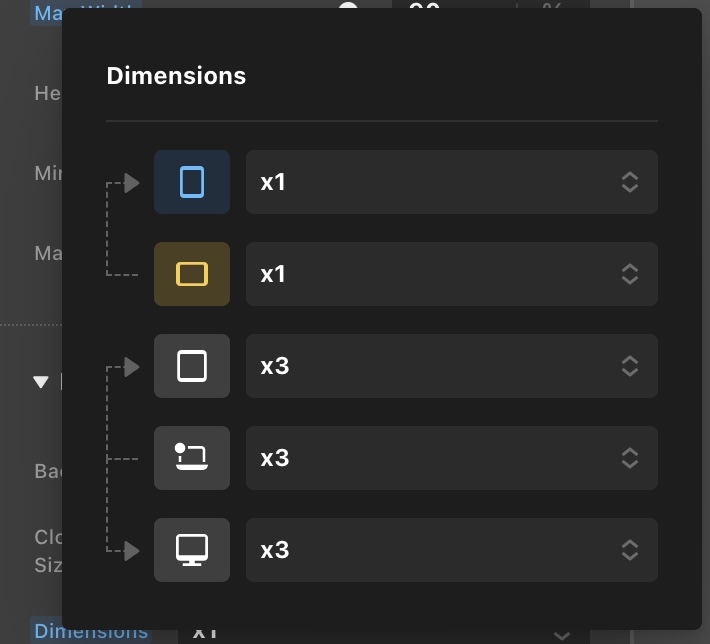Open the landscape phone x1 dimension dropdown
The height and width of the screenshot is (644, 710).
pos(451,274)
